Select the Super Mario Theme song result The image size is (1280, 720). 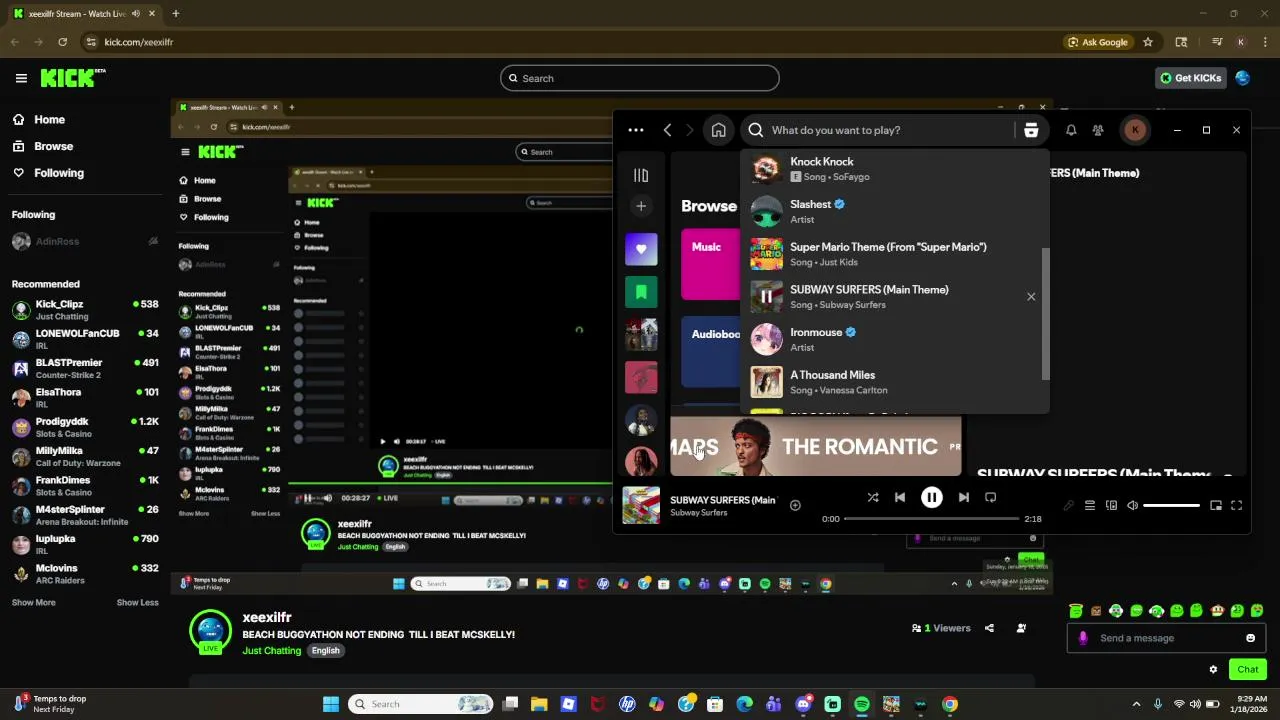(895, 254)
